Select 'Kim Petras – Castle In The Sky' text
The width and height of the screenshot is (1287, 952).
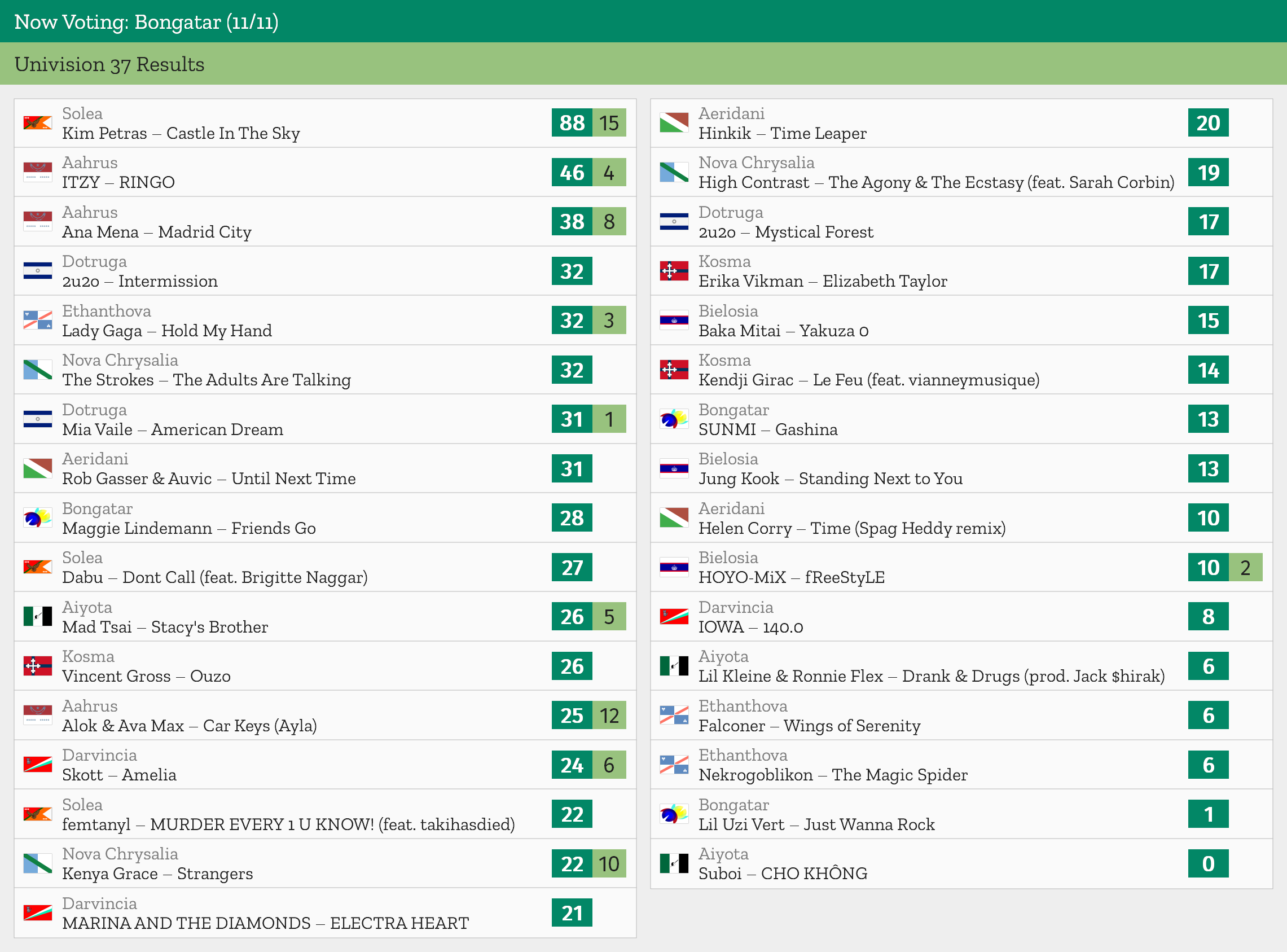[x=181, y=133]
